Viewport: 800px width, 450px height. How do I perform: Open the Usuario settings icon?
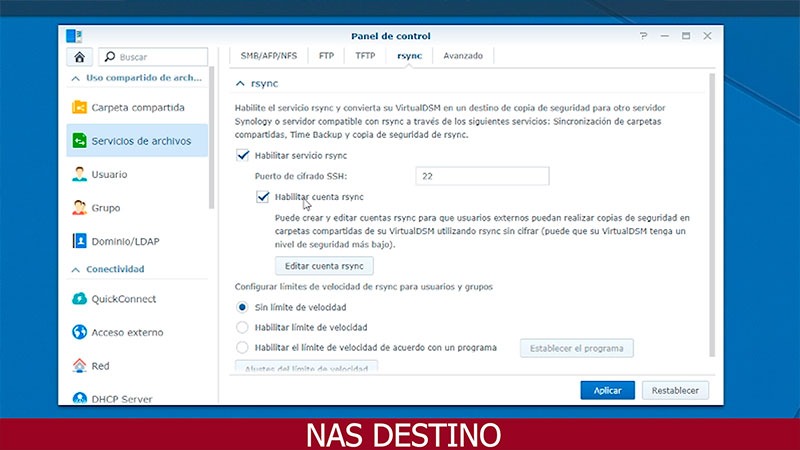pos(79,174)
